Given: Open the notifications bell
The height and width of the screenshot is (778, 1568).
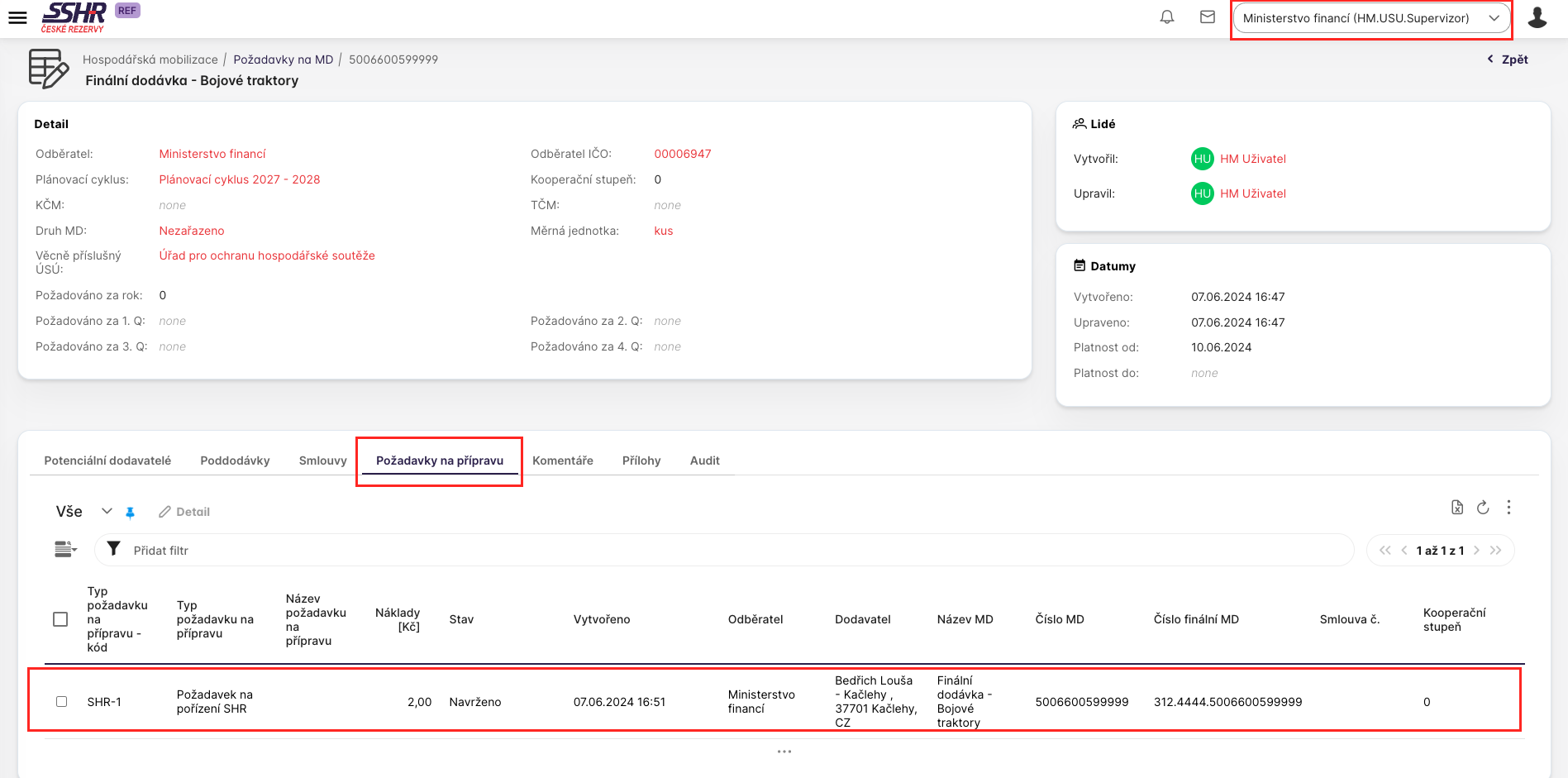Looking at the screenshot, I should (x=1166, y=17).
